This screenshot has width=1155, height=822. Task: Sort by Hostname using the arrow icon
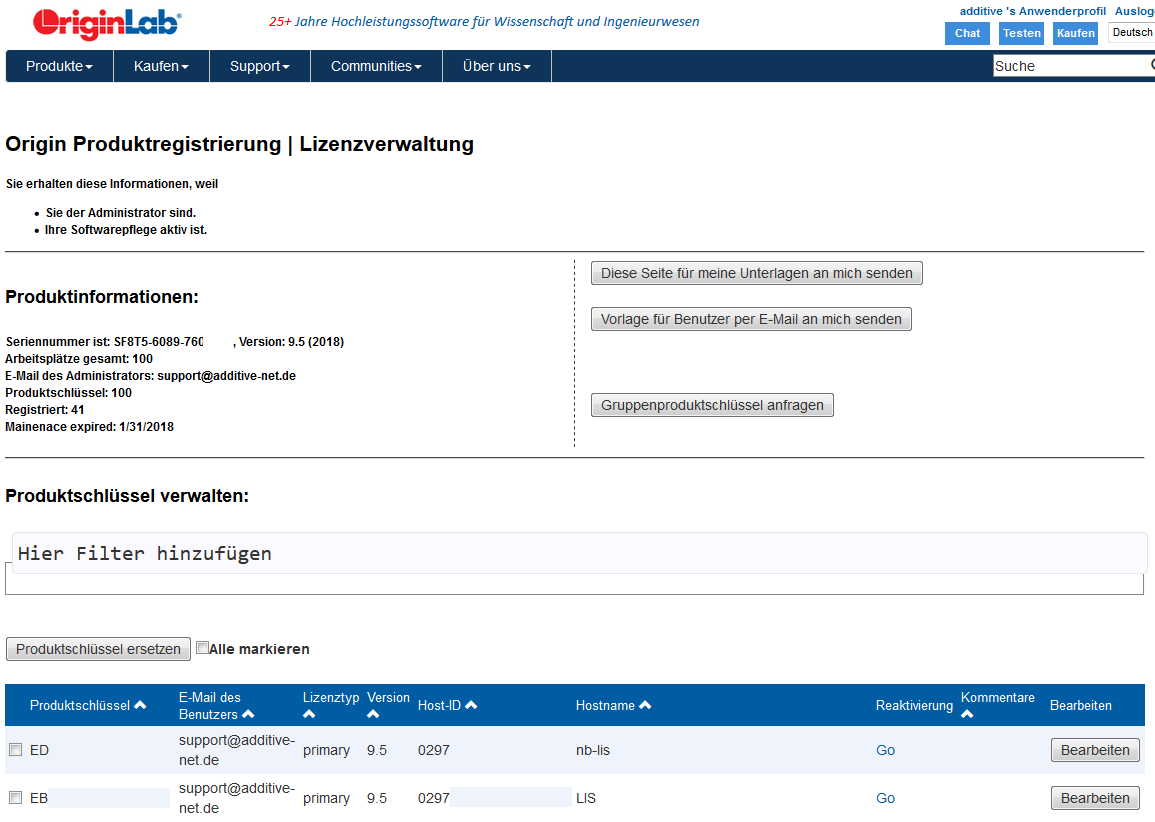tap(645, 705)
